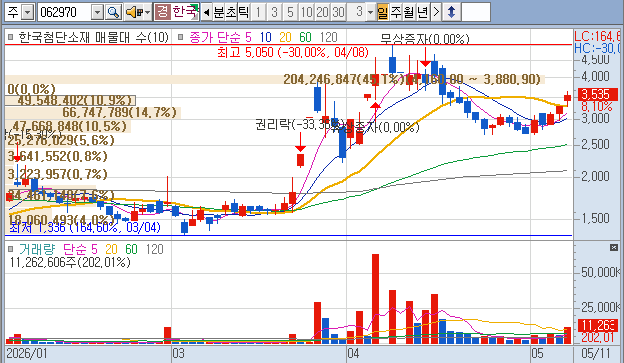Click empty input box after blue arrows
This screenshot has width=624, height=363.
click(x=476, y=12)
